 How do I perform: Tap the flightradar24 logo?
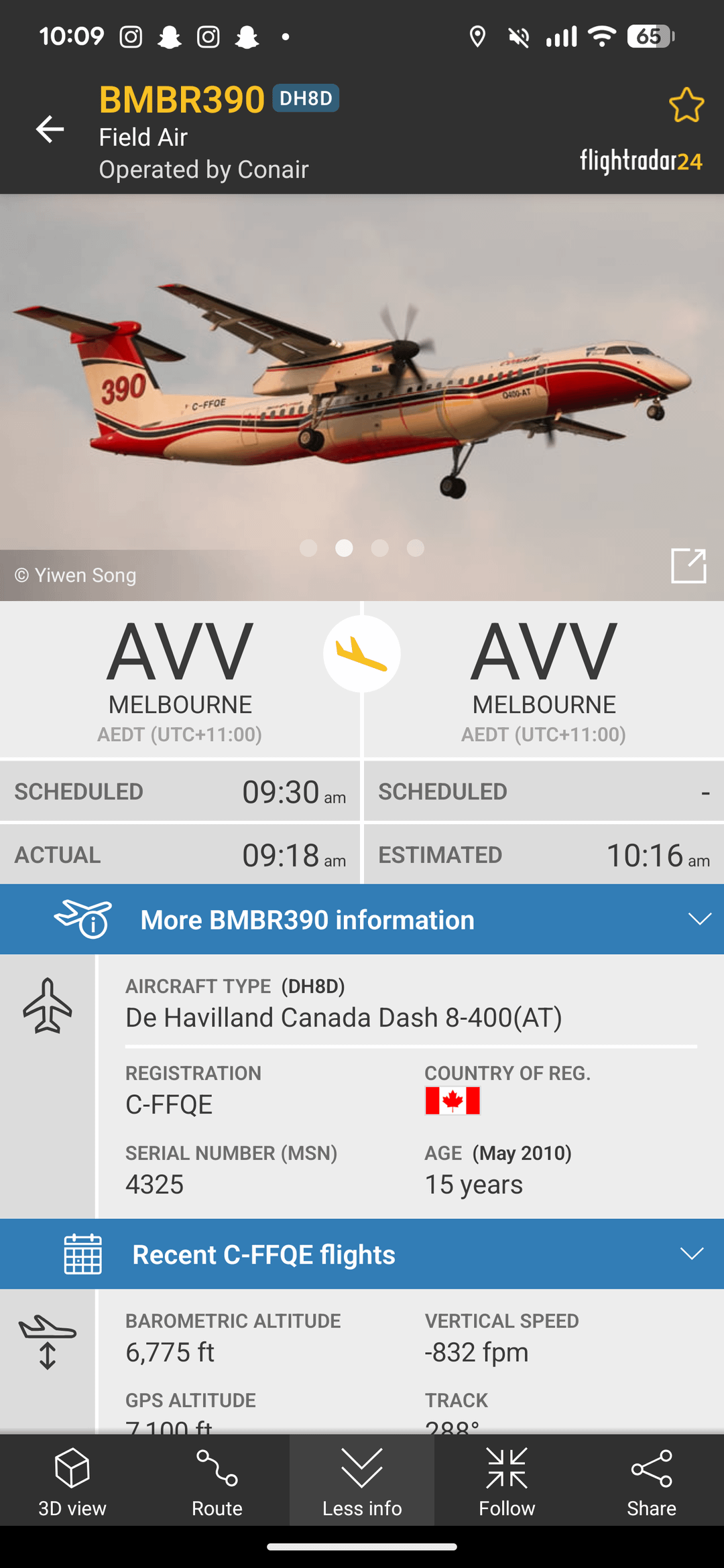pyautogui.click(x=641, y=161)
